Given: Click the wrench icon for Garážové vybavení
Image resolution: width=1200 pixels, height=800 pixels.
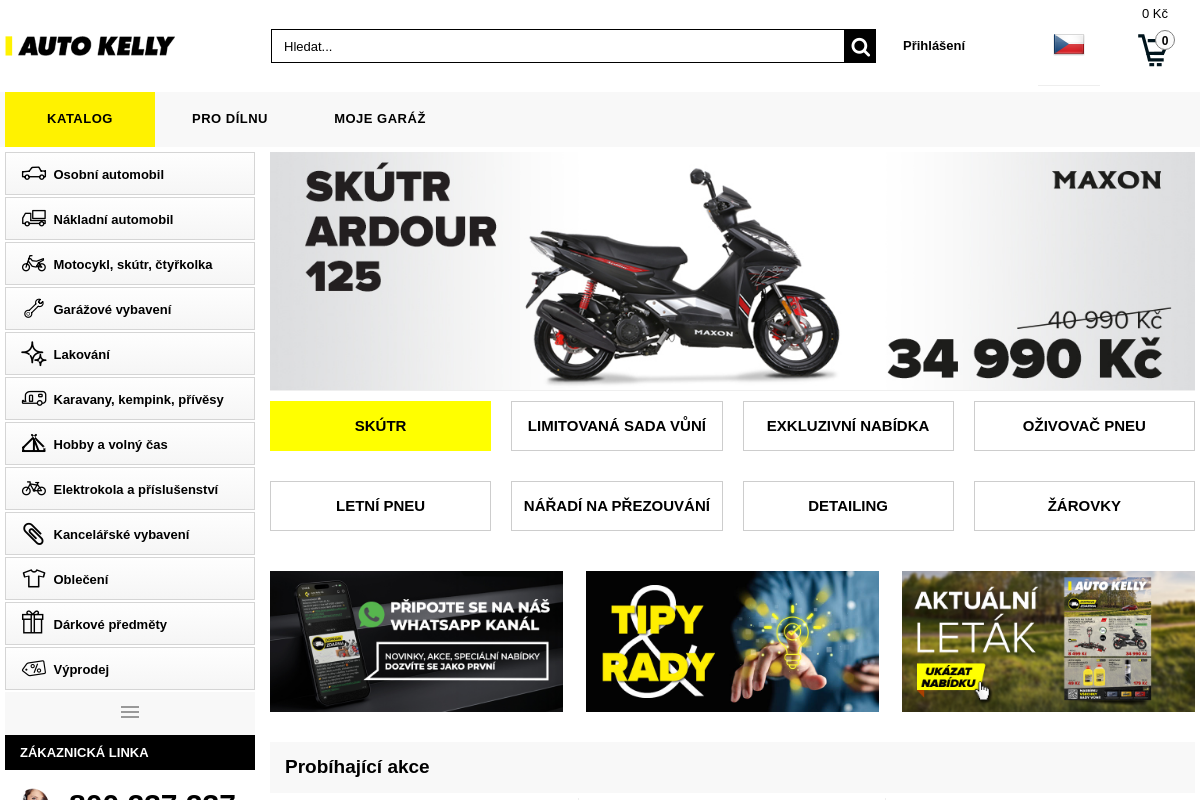Looking at the screenshot, I should 34,309.
